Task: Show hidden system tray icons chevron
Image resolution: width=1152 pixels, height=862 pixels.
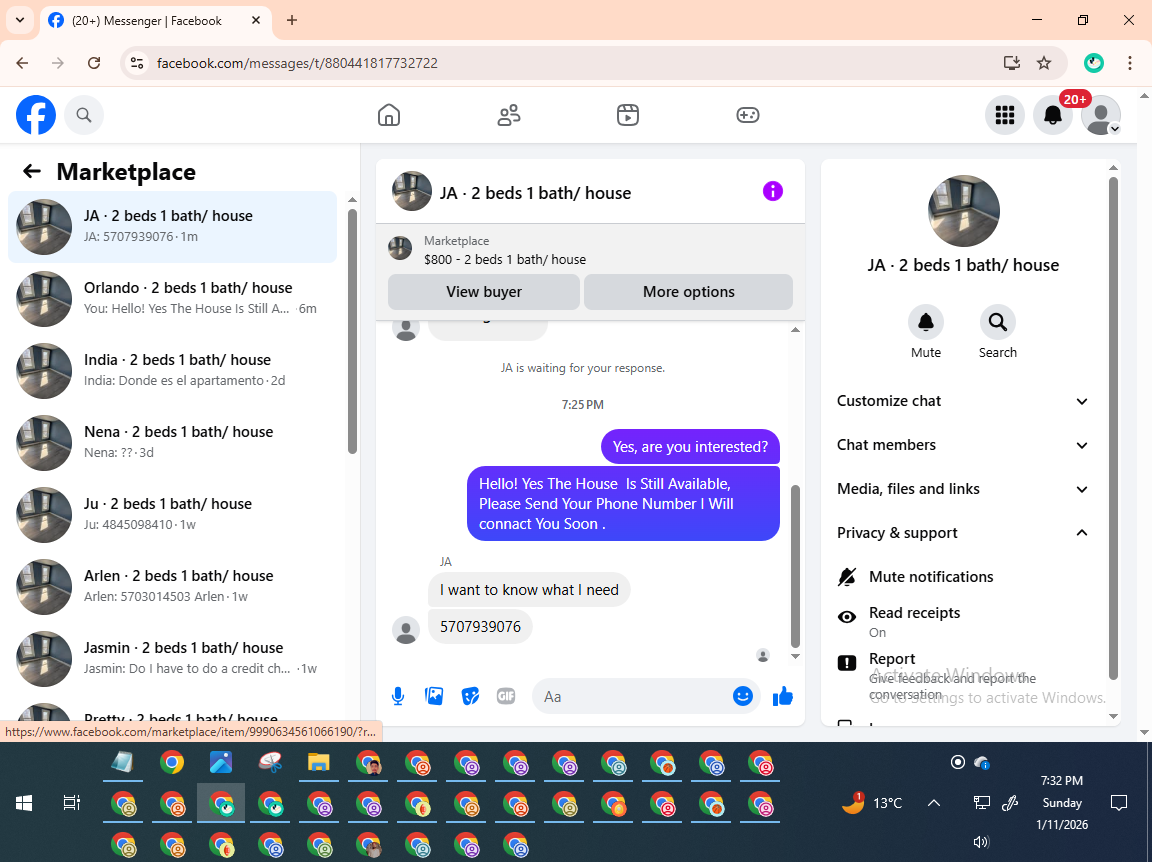Action: 934,803
